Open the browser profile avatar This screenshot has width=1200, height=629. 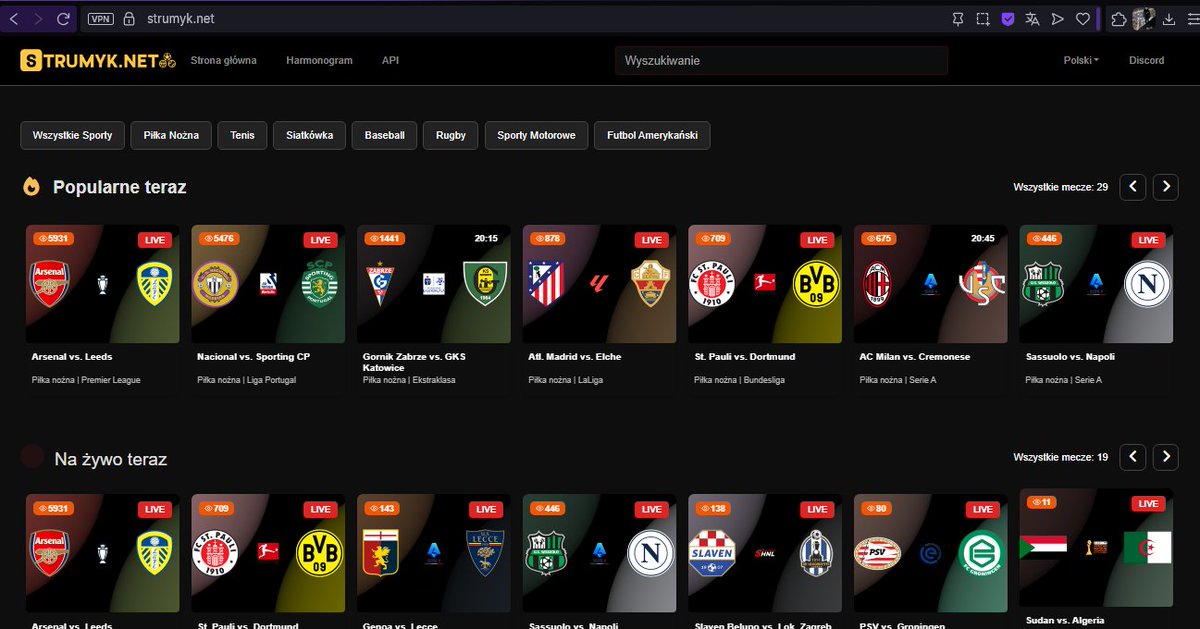pyautogui.click(x=1144, y=18)
